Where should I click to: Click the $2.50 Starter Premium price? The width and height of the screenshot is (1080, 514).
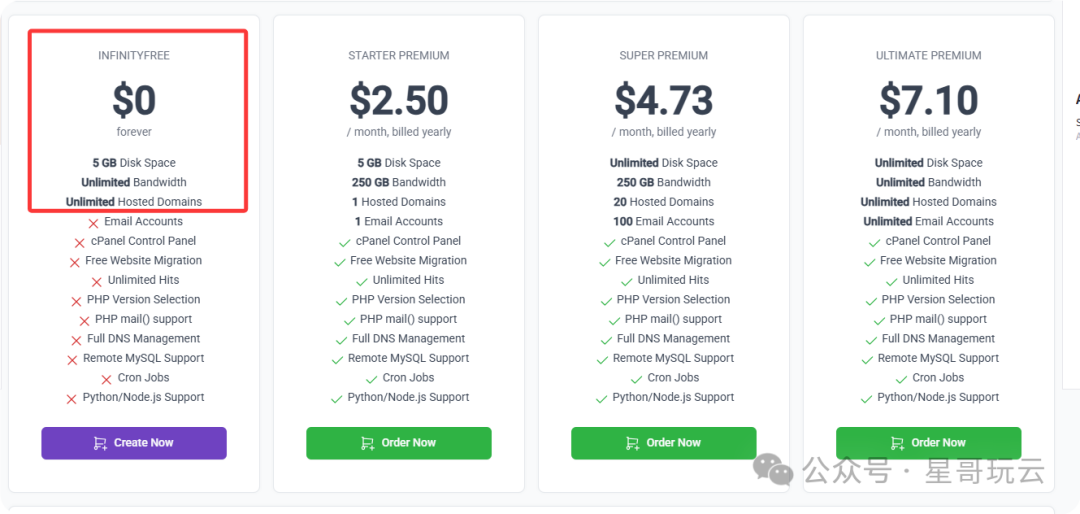coord(399,101)
